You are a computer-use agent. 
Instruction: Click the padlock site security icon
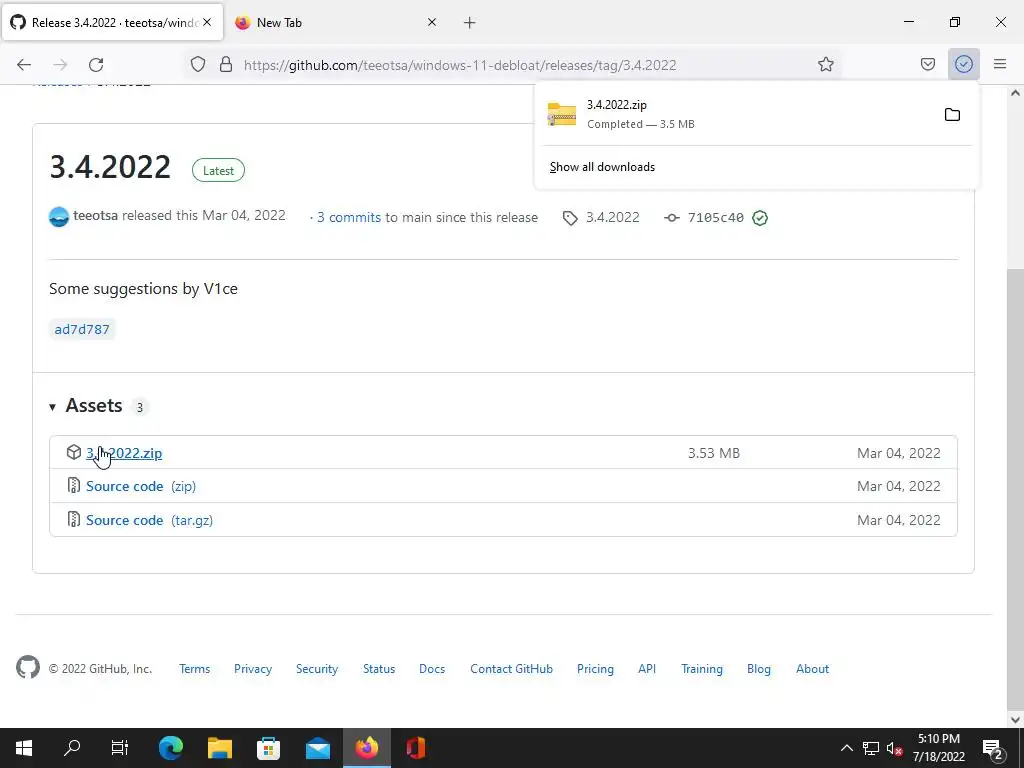(226, 64)
